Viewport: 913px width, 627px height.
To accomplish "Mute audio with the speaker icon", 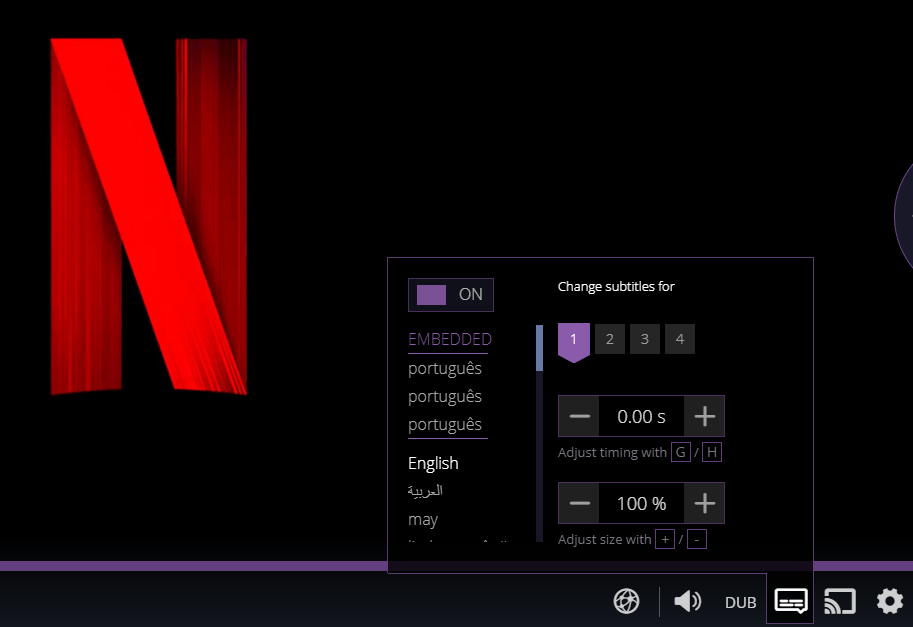I will coord(688,601).
